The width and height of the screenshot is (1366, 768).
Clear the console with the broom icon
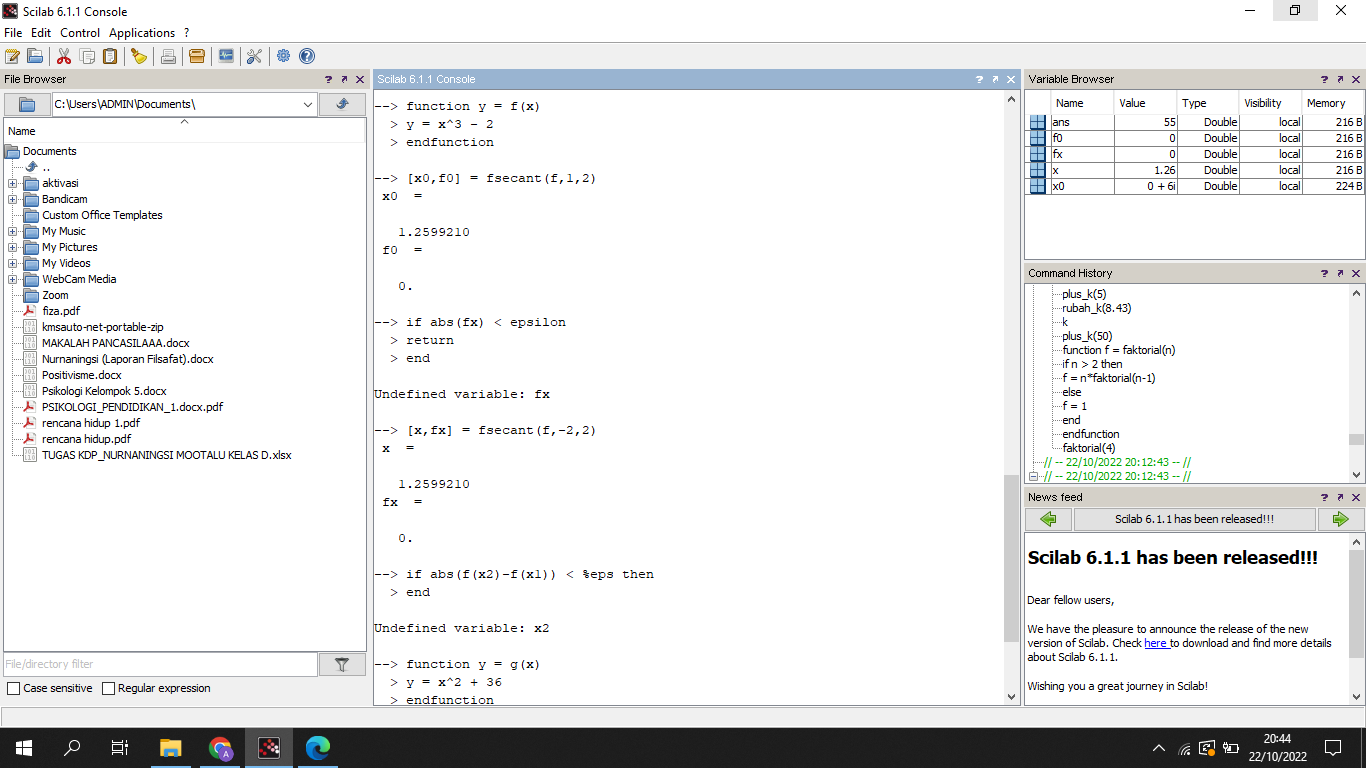tap(139, 56)
